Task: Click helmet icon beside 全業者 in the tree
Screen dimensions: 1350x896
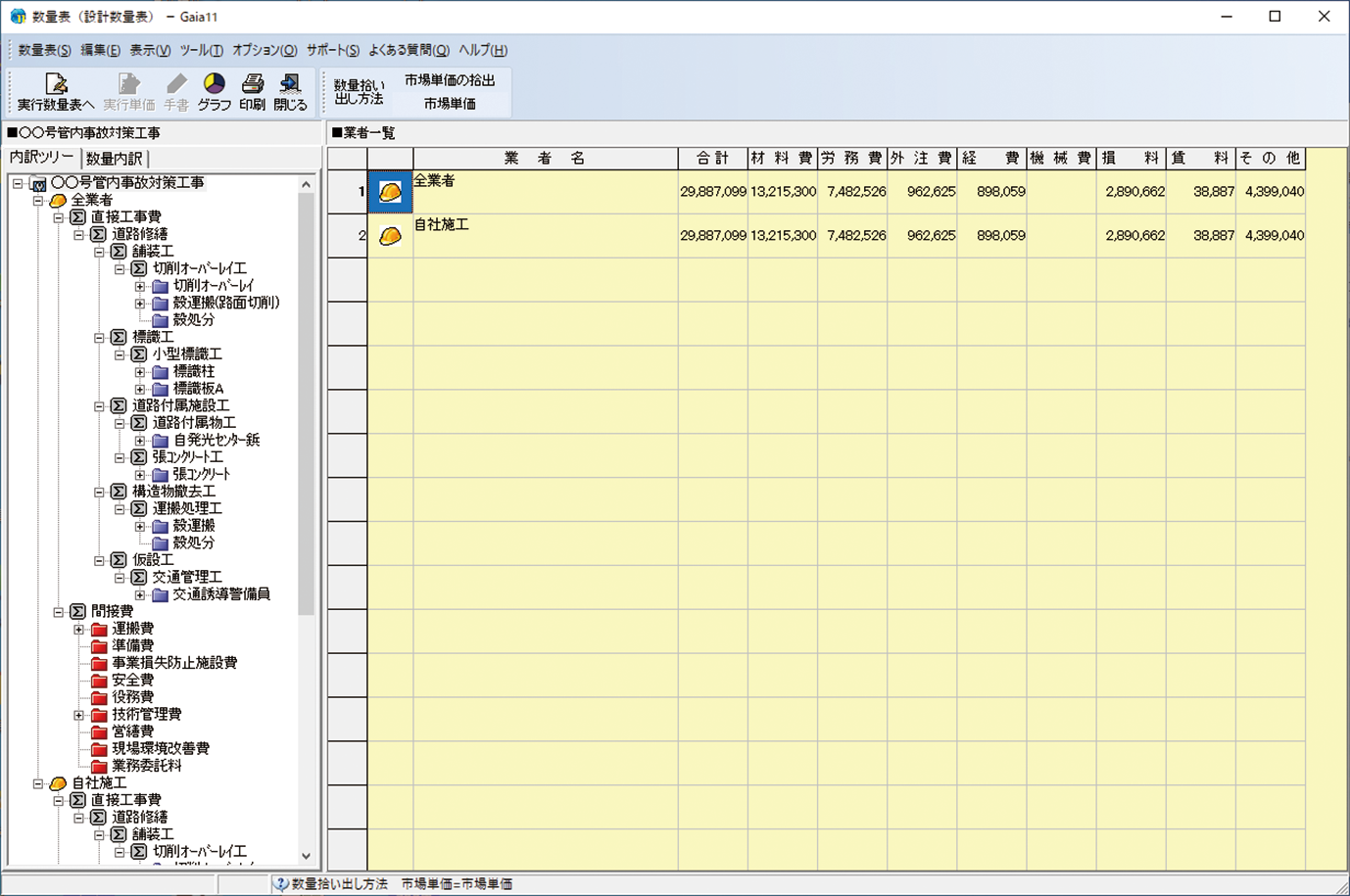Action: point(58,201)
